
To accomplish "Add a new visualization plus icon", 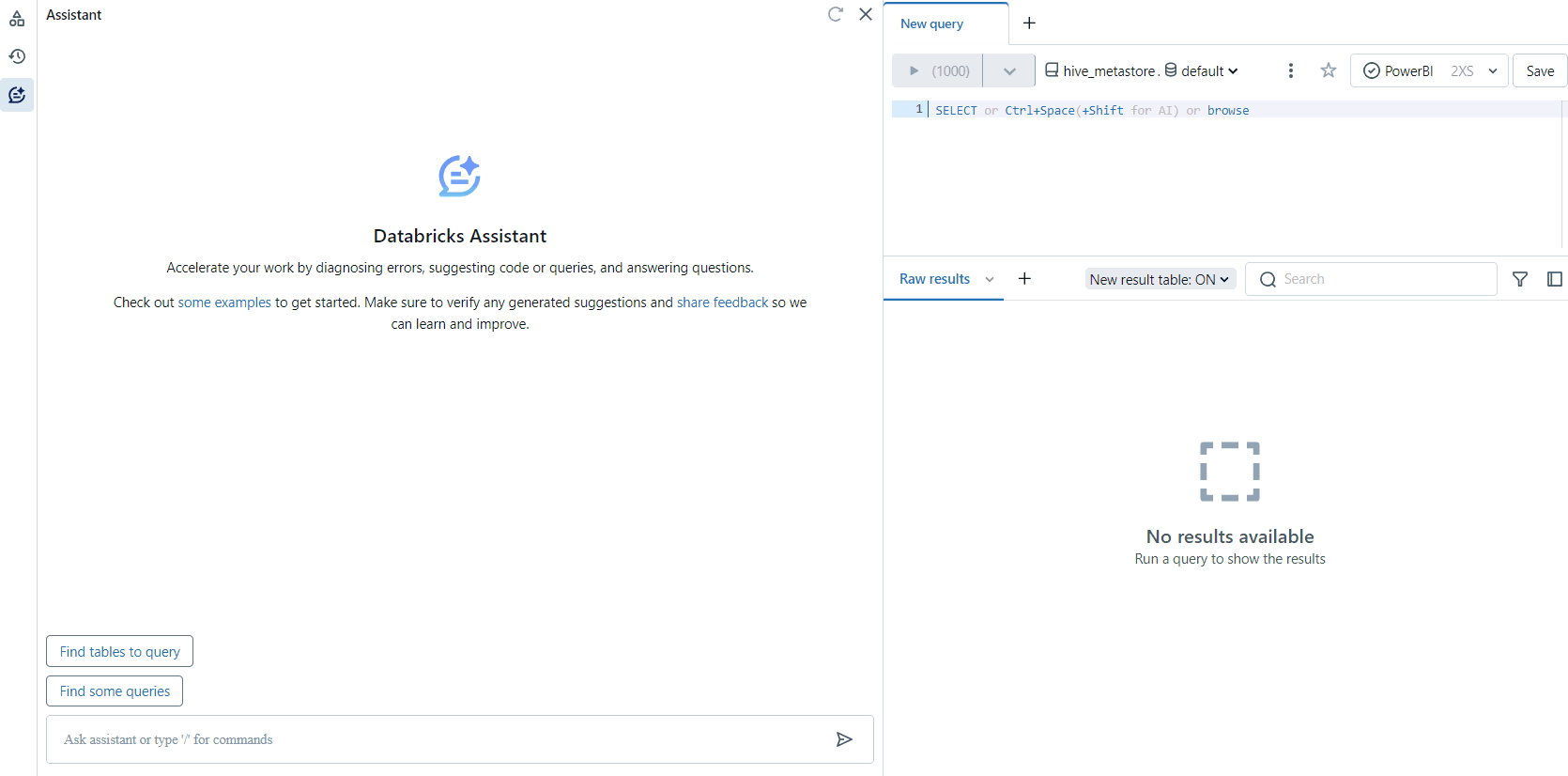I will pyautogui.click(x=1024, y=278).
